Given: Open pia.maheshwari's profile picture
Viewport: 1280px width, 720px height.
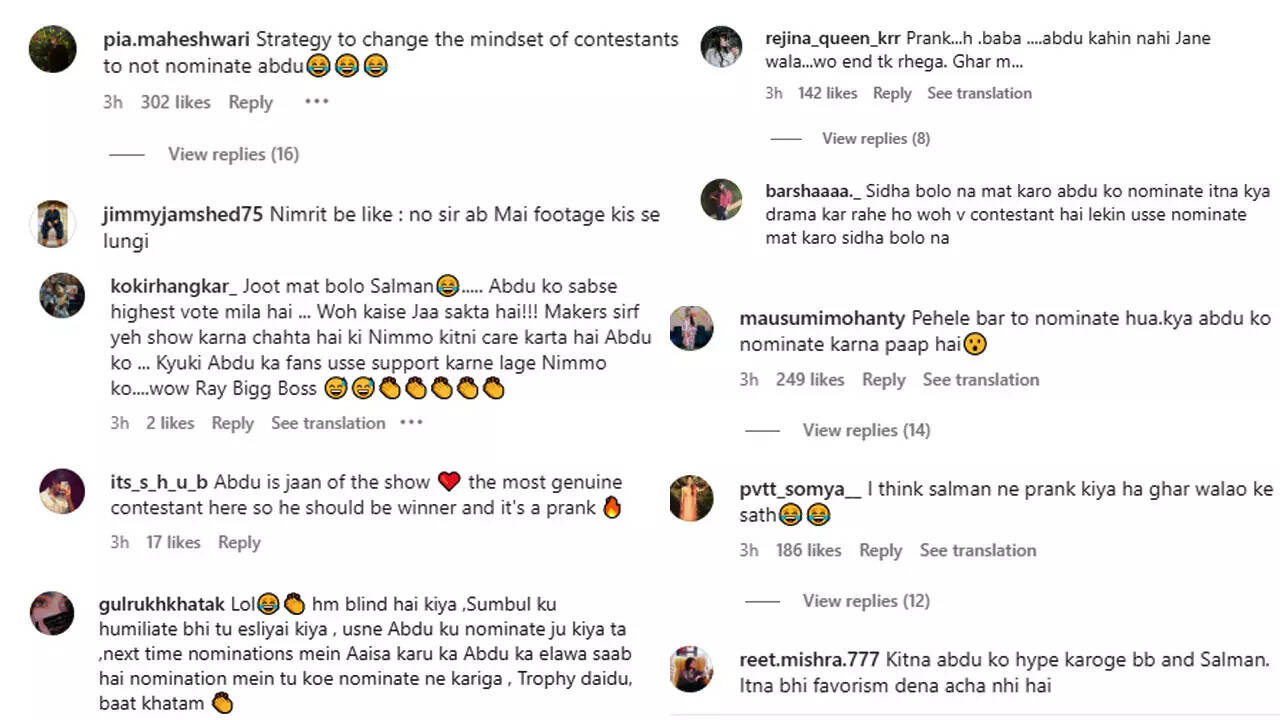Looking at the screenshot, I should tap(53, 49).
